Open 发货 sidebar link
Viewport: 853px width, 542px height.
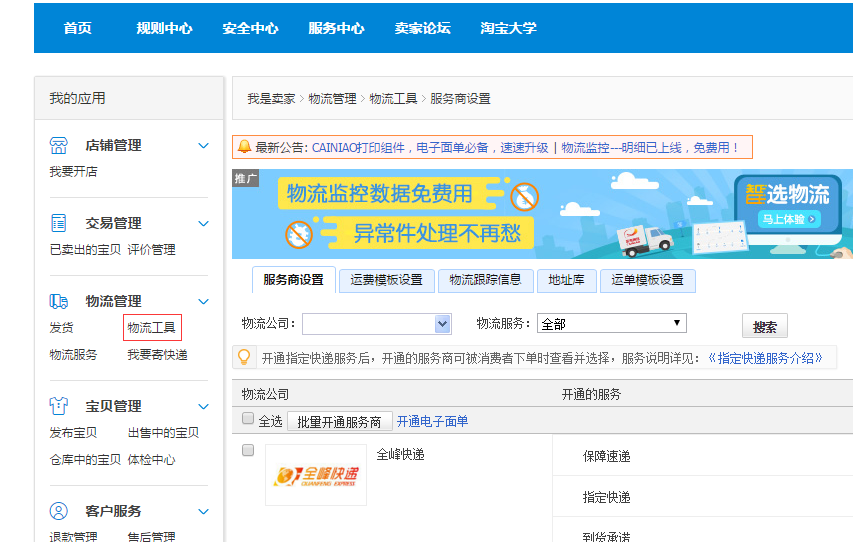tap(61, 328)
